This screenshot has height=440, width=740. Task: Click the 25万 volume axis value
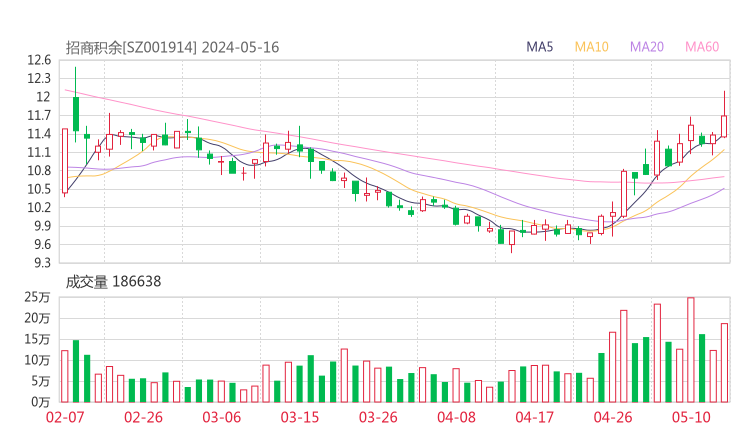coord(37,297)
